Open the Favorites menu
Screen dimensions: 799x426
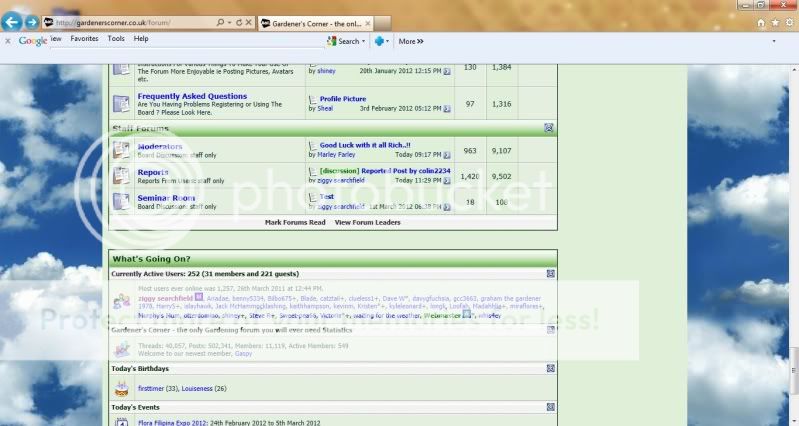(84, 39)
